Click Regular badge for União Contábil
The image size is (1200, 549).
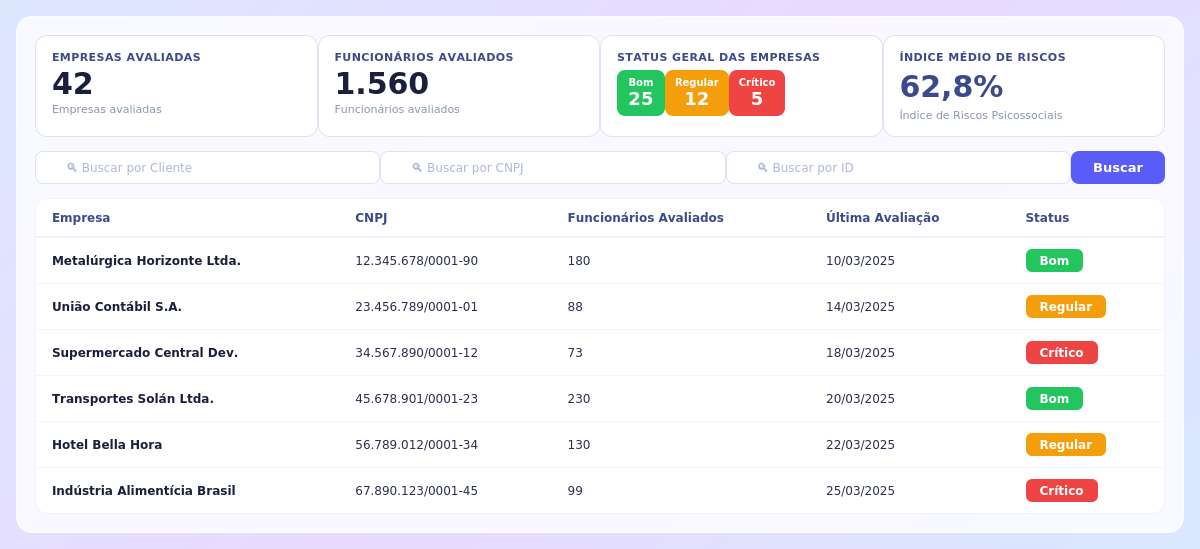[x=1066, y=307]
